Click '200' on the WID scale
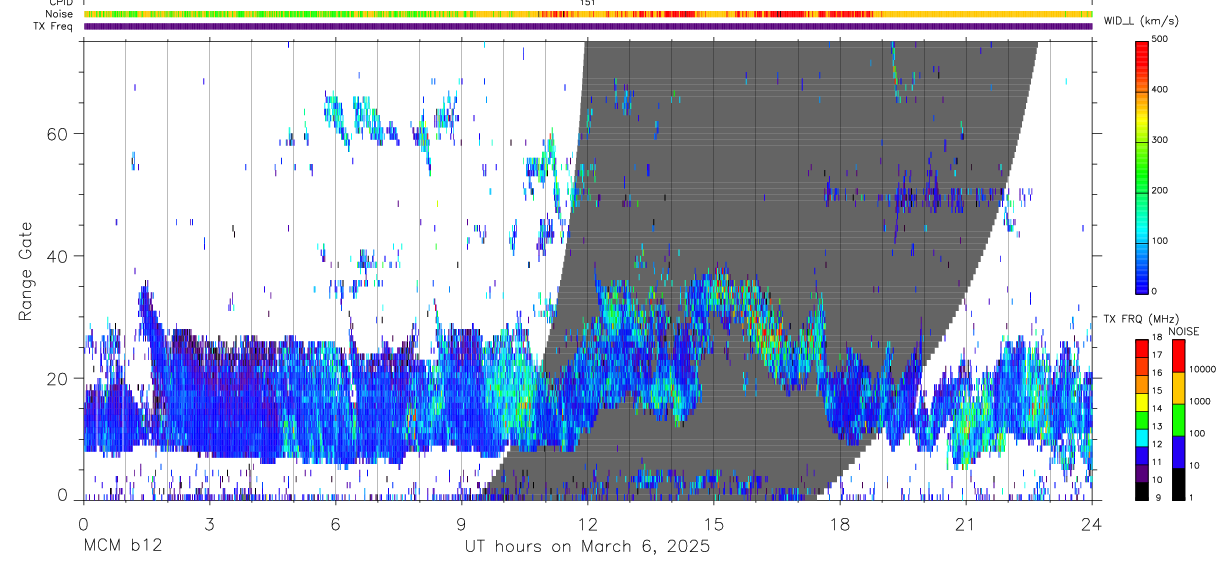Screen dimensions: 1228x567 coord(1160,190)
